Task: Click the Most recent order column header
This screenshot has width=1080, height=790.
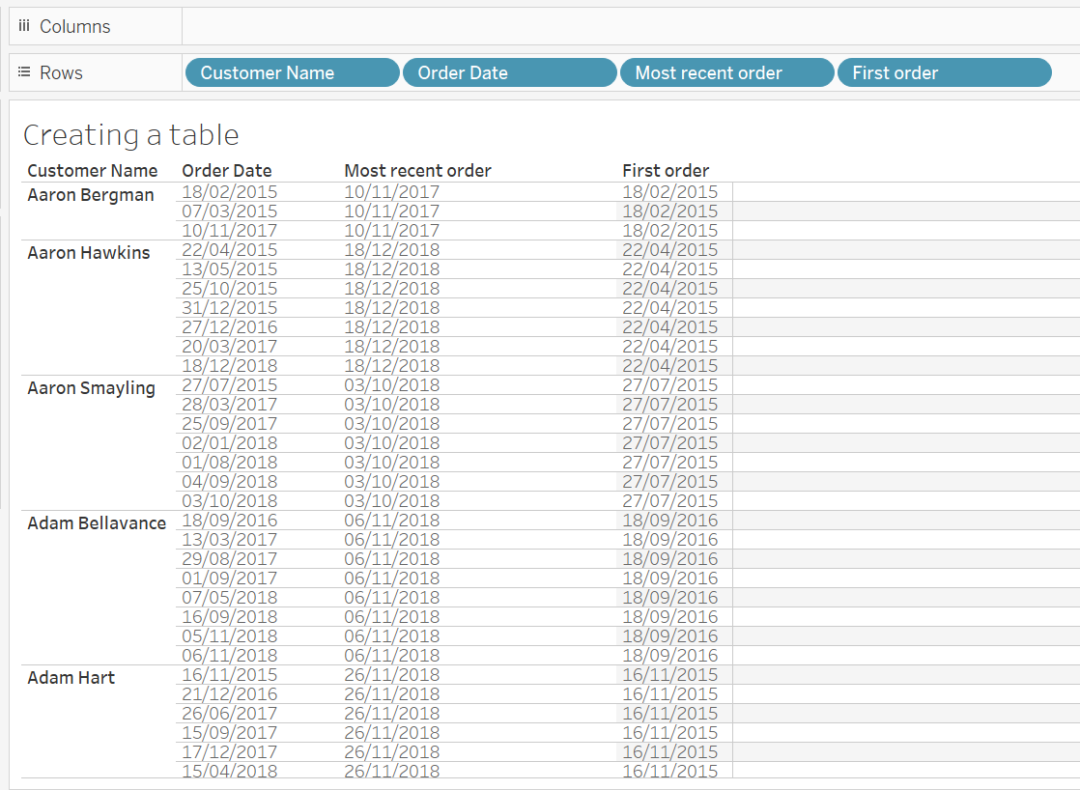Action: pyautogui.click(x=418, y=170)
